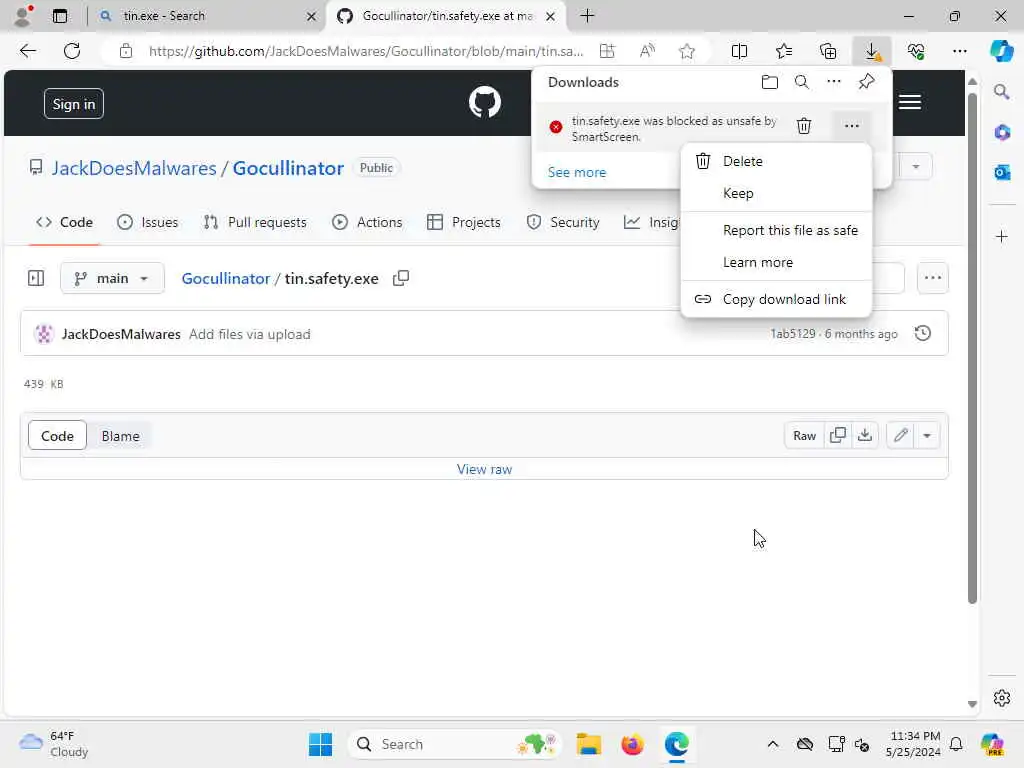Open Firefox from the taskbar

(x=632, y=744)
